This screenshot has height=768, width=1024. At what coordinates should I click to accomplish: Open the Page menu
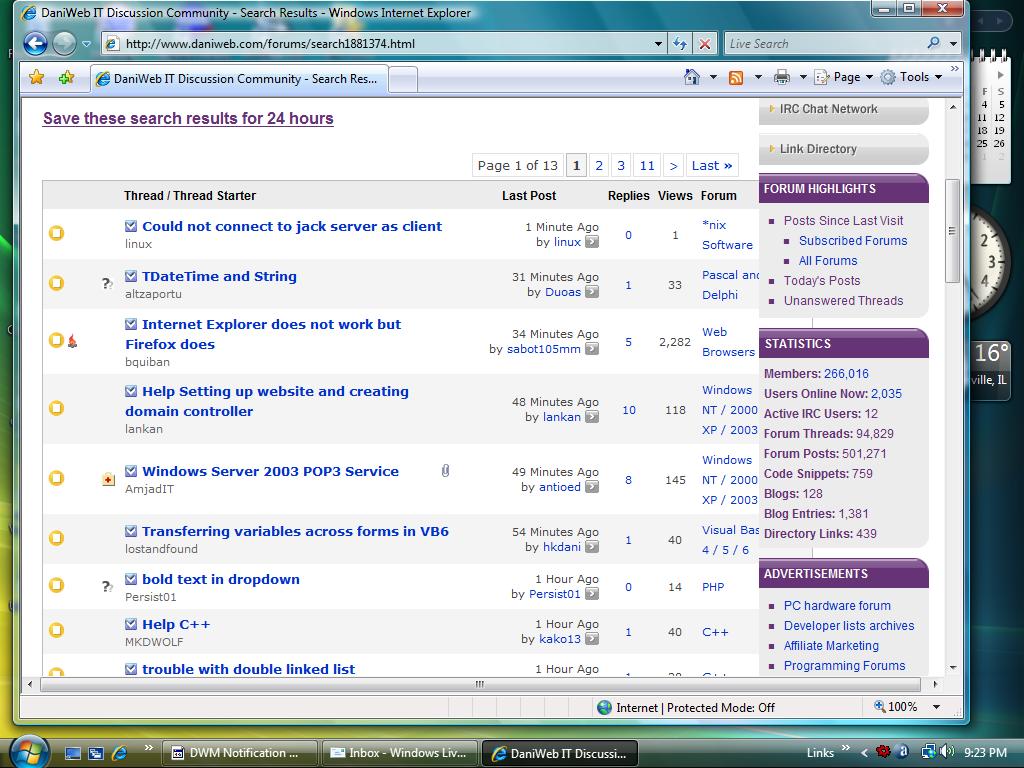tap(844, 77)
